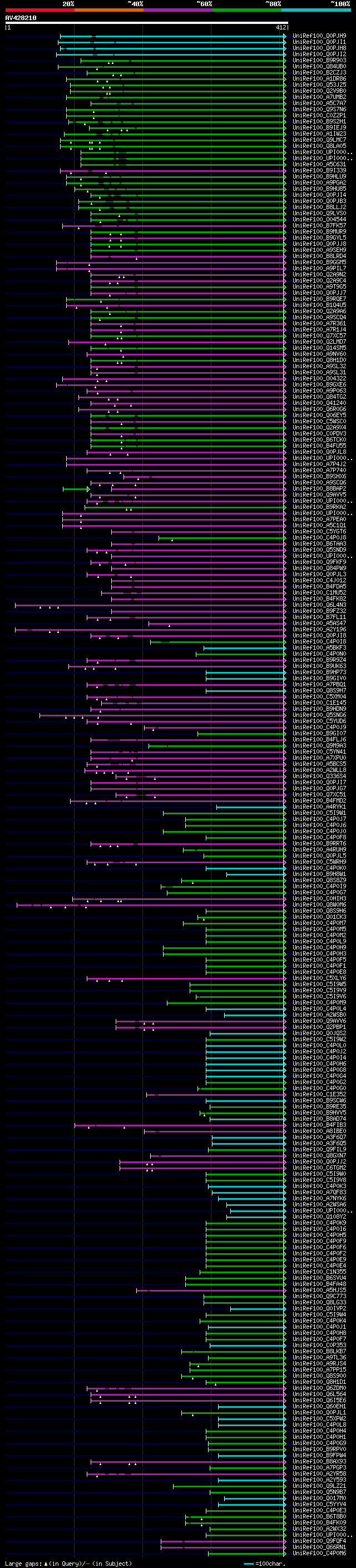The height and width of the screenshot is (1568, 356).
Task: Select UniRef100_A5BKF3 hit
Action: pos(319,647)
